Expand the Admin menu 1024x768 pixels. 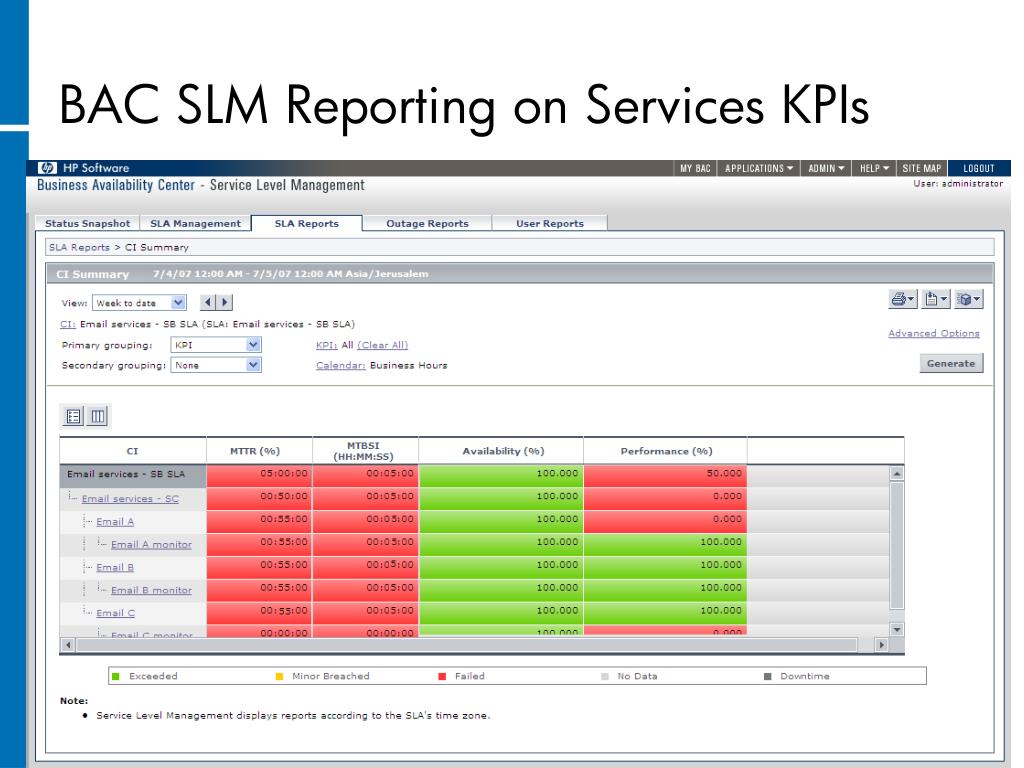click(x=826, y=168)
